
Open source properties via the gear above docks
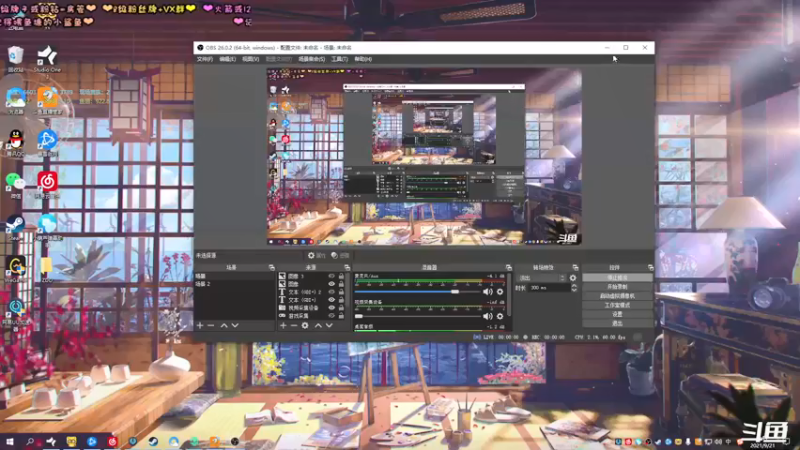coord(316,255)
